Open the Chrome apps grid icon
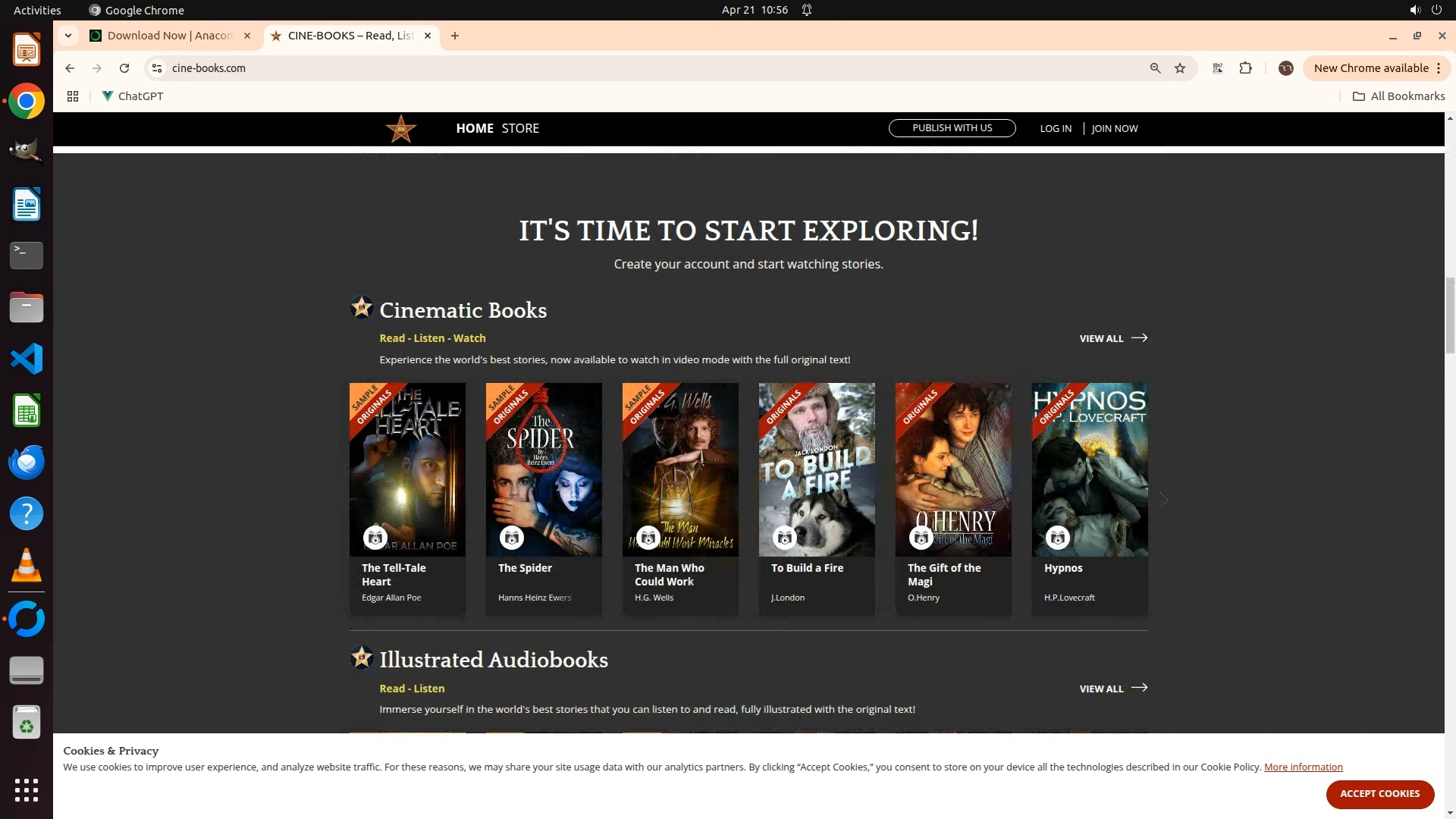The width and height of the screenshot is (1456, 819). coord(73,96)
